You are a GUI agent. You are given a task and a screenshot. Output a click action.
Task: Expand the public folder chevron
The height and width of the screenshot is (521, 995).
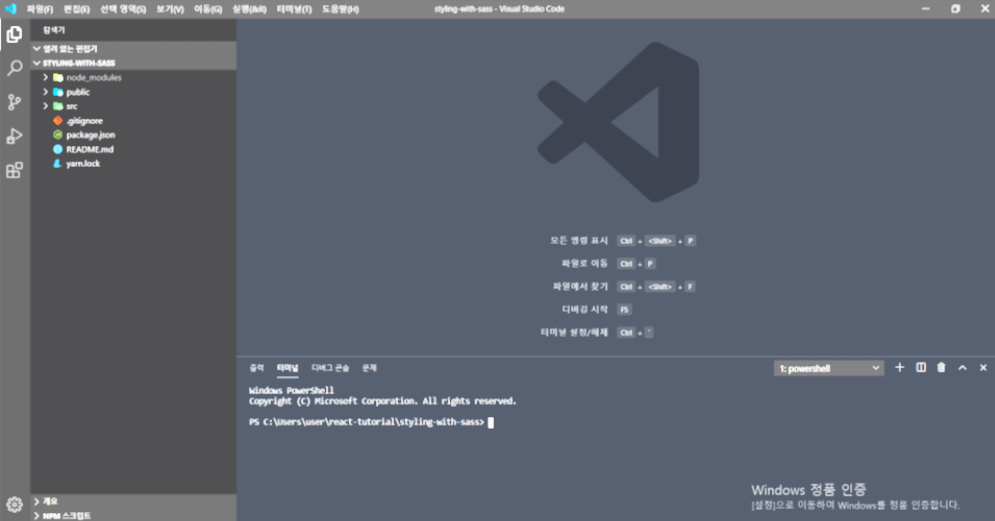[x=45, y=92]
